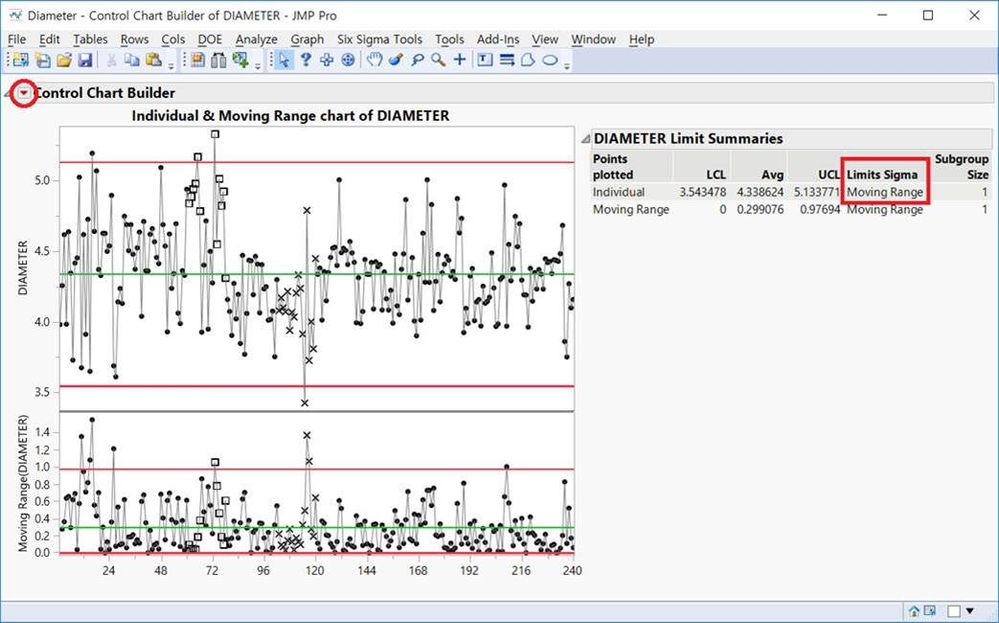Collapse the Control Chart Builder outline
Image resolution: width=999 pixels, height=623 pixels.
pos(9,93)
